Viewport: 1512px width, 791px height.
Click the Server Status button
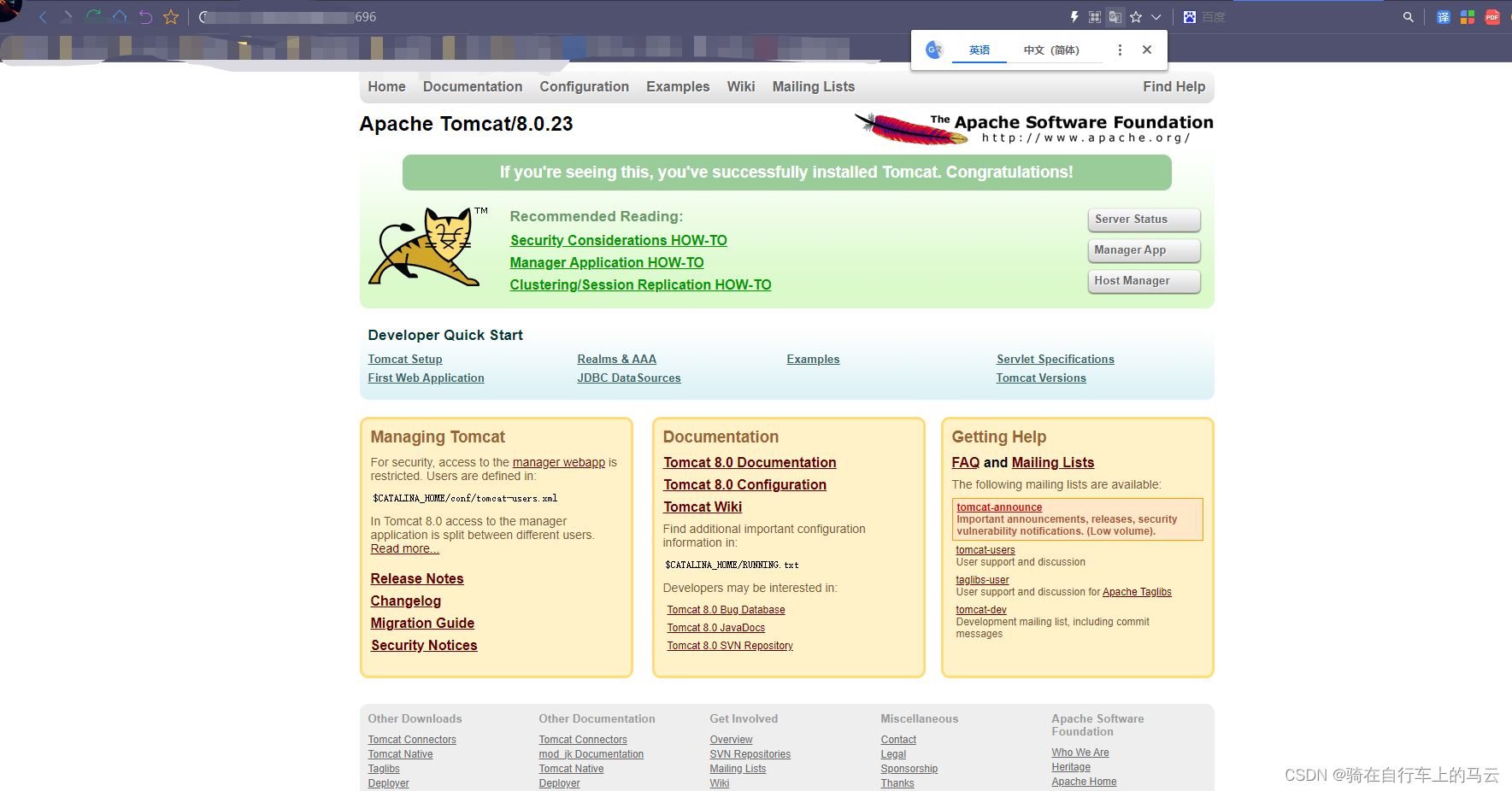[1144, 220]
